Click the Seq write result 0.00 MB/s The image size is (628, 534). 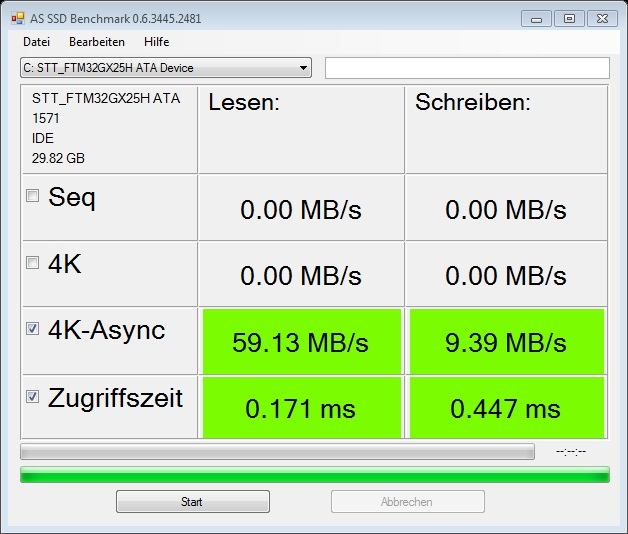[x=506, y=210]
